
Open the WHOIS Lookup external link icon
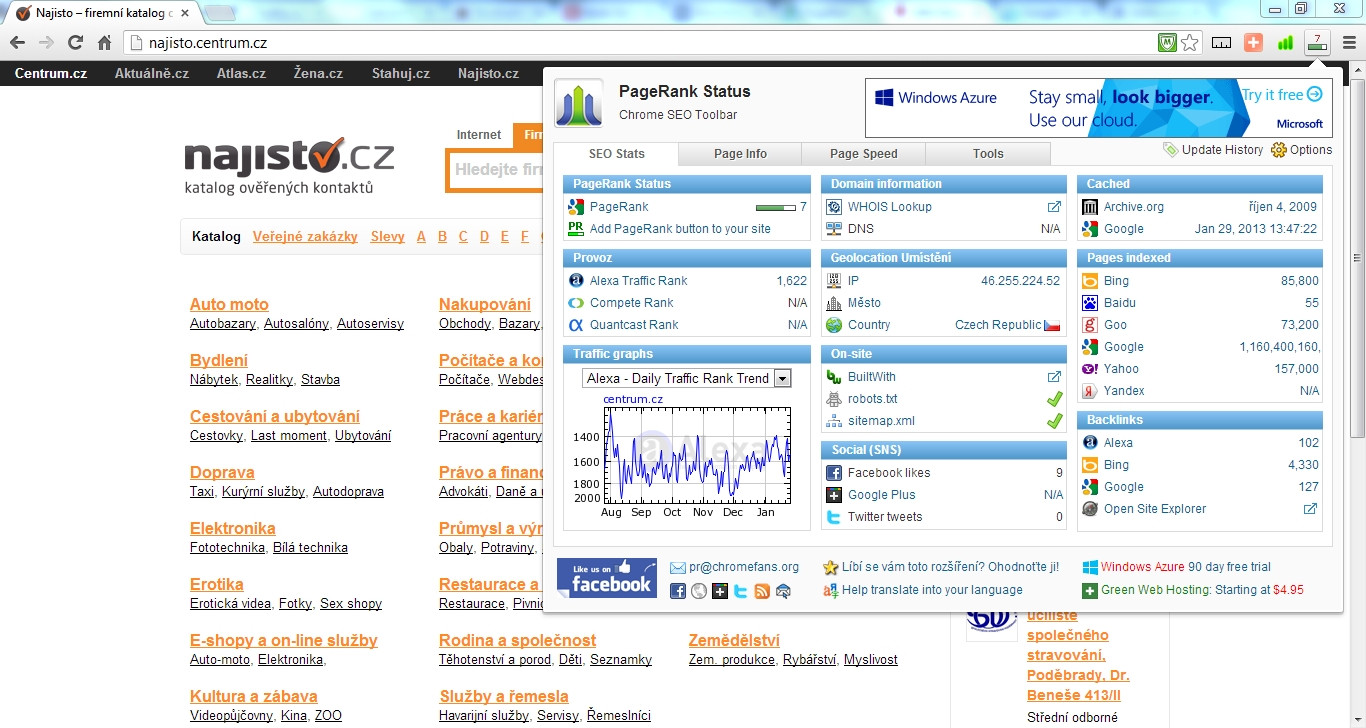[x=1054, y=207]
